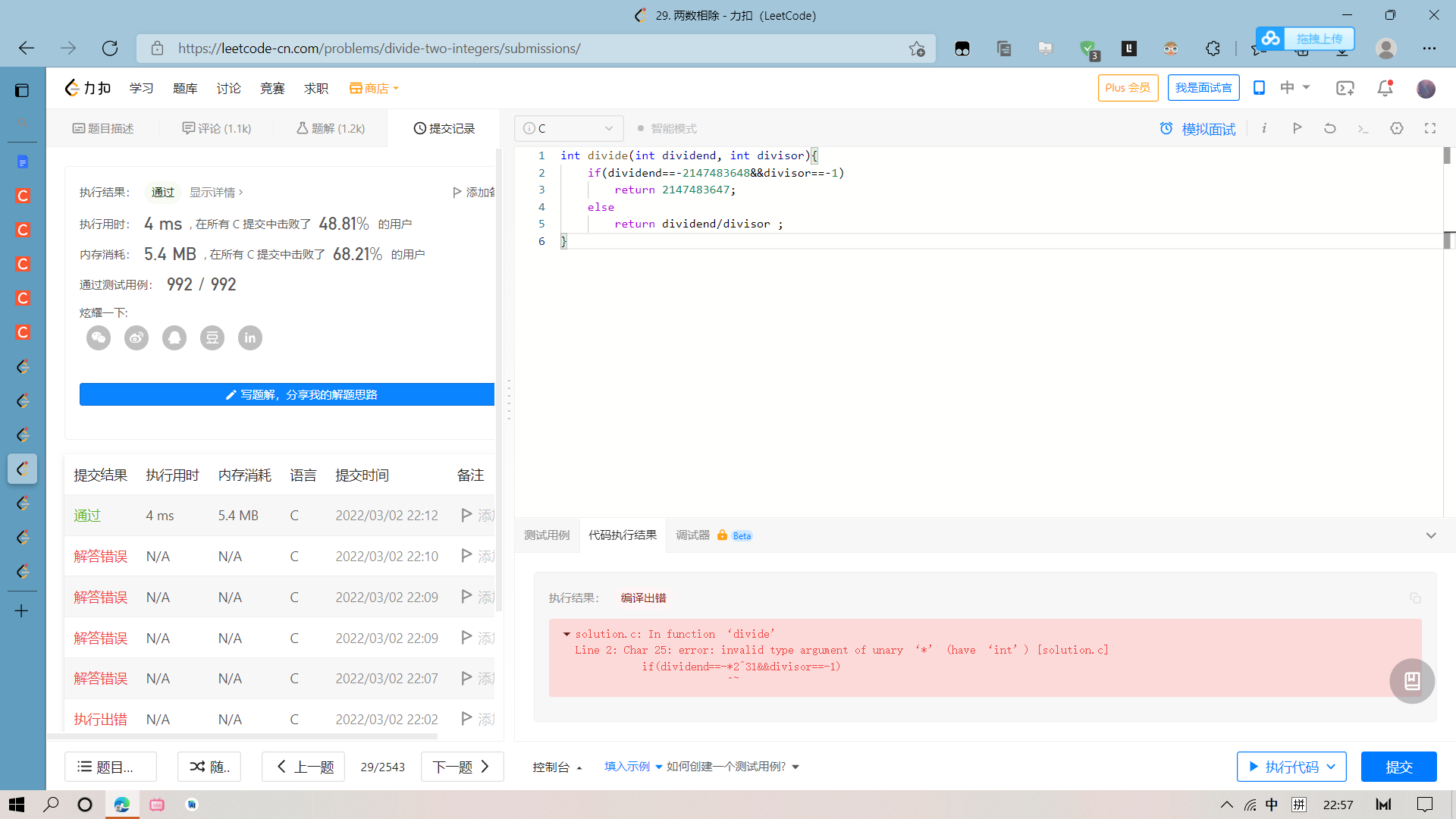Click the LeetCode 力扣 logo
This screenshot has width=1456, height=819.
coord(89,88)
